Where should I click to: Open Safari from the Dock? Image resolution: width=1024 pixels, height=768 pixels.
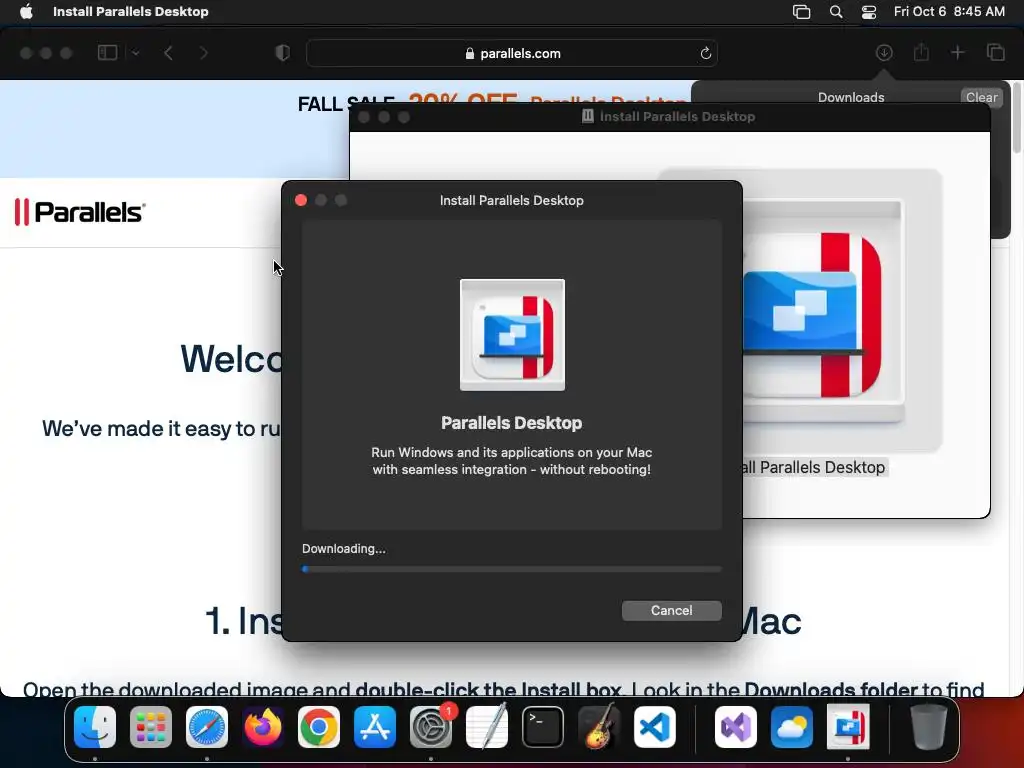click(x=207, y=727)
